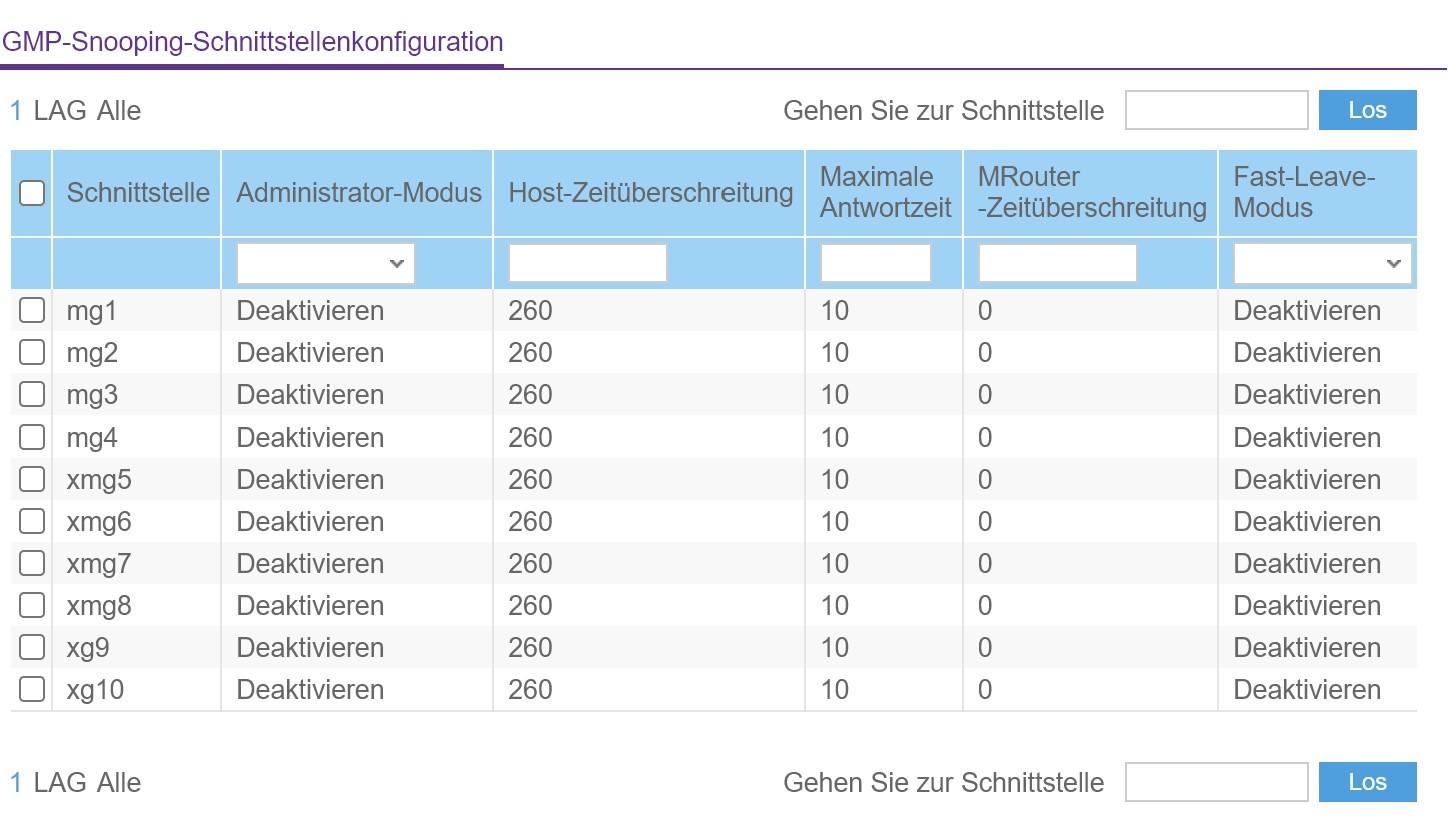1448x840 pixels.
Task: Check the checkbox for interface mg1
Action: (x=31, y=310)
